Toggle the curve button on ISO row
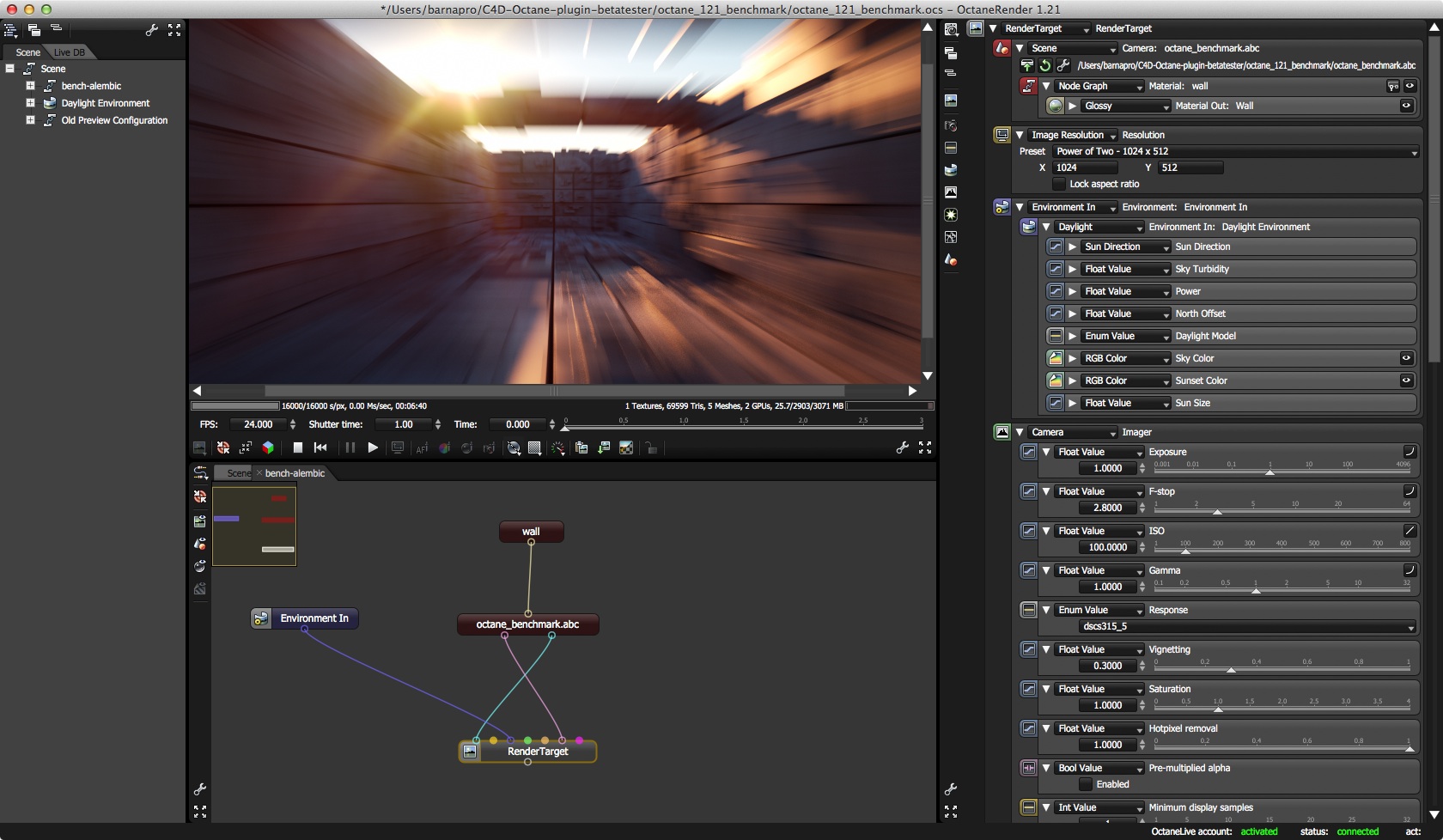Viewport: 1443px width, 840px height. [x=1410, y=531]
